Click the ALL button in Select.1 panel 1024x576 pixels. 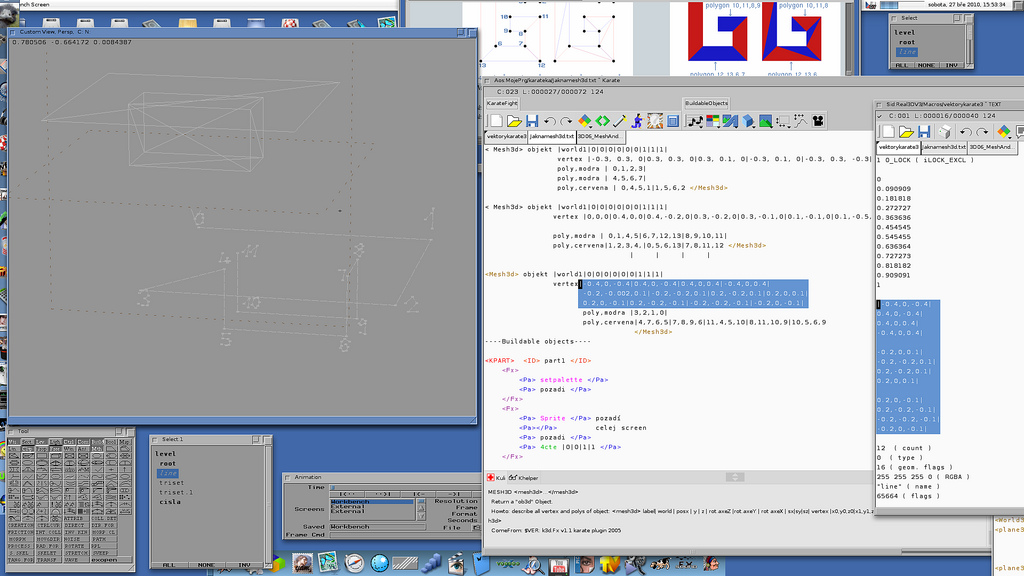tap(168, 565)
